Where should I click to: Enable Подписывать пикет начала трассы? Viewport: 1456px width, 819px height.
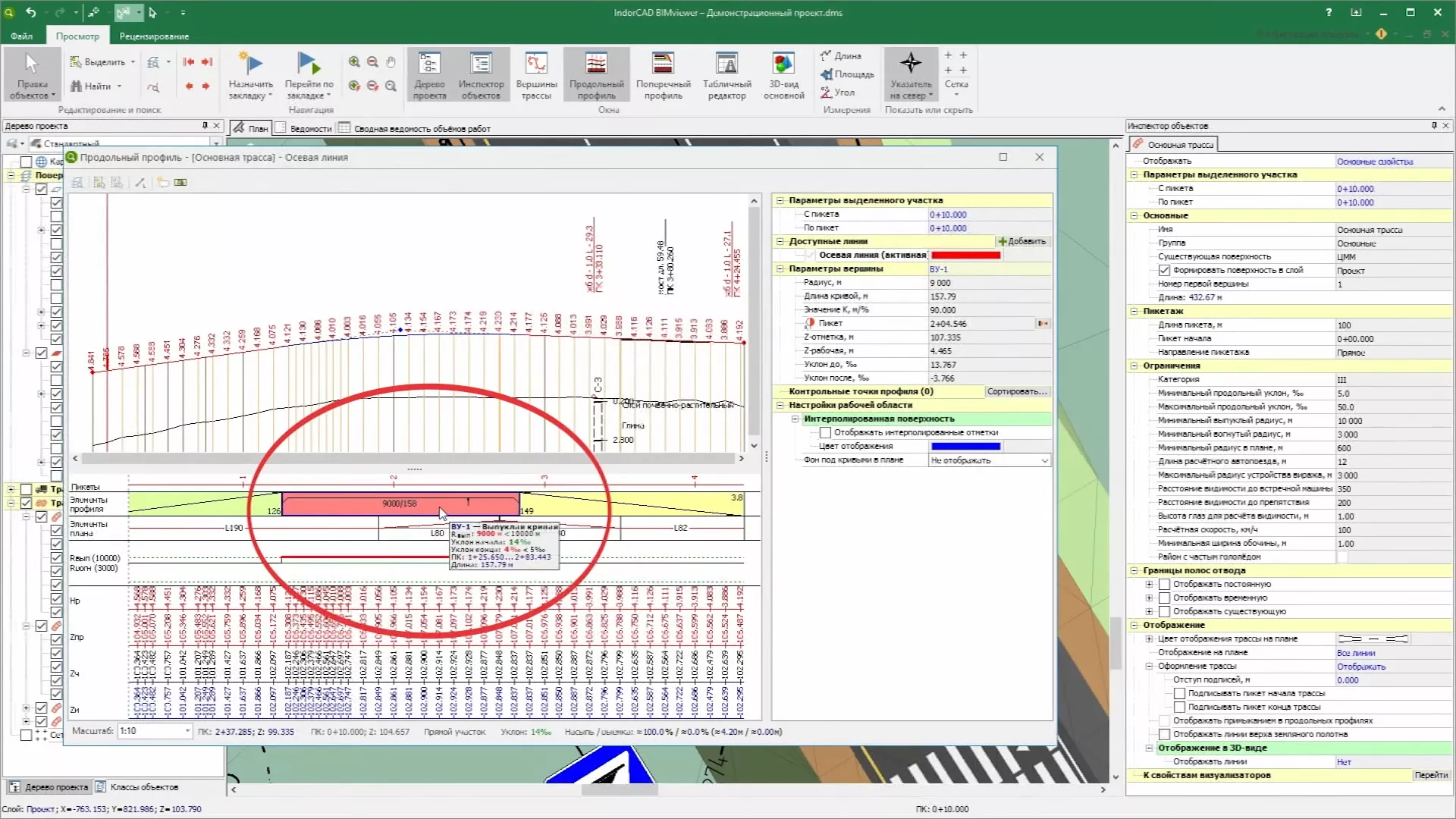(1178, 694)
